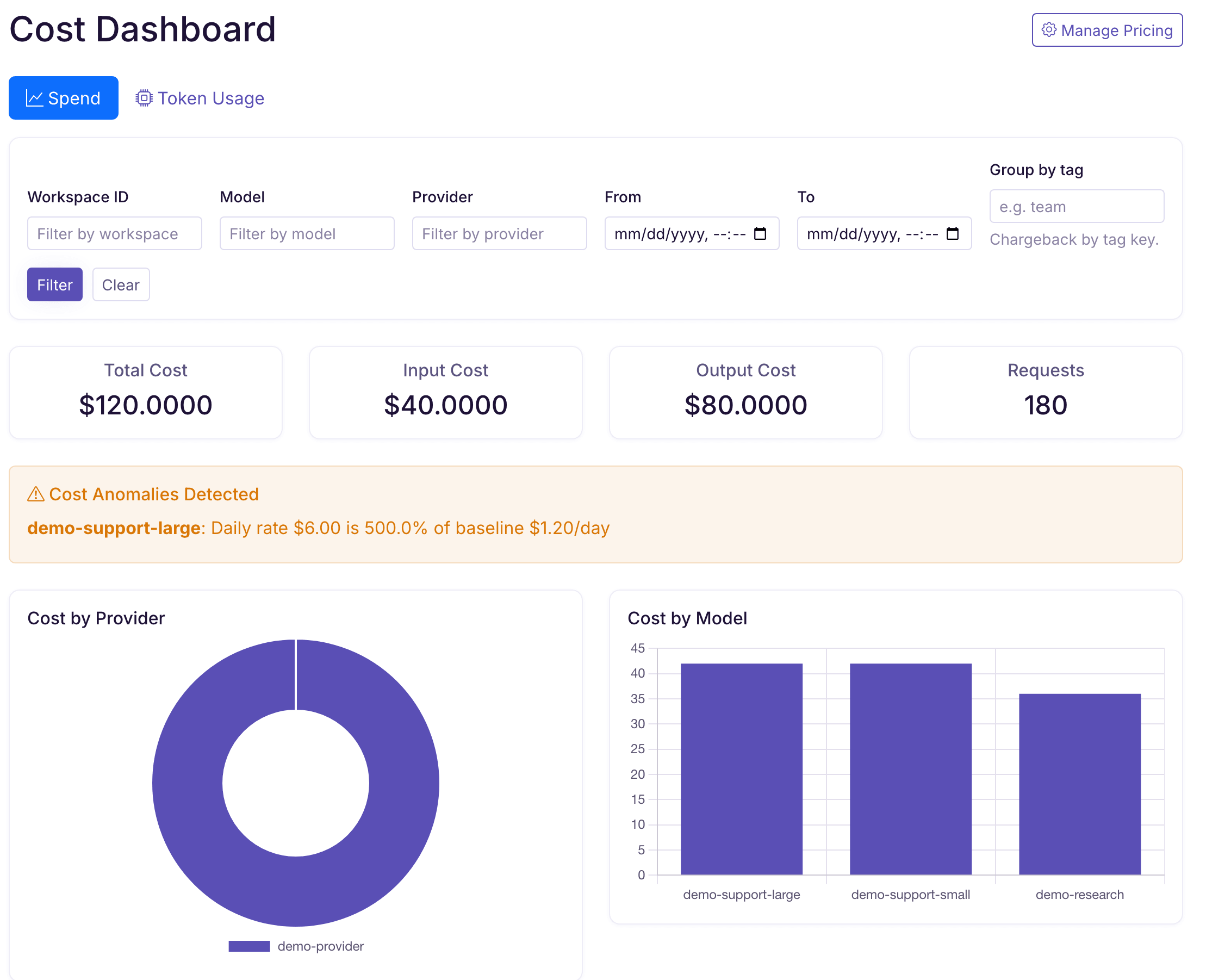Focus the Filter by provider field
The height and width of the screenshot is (980, 1231).
pyautogui.click(x=500, y=233)
